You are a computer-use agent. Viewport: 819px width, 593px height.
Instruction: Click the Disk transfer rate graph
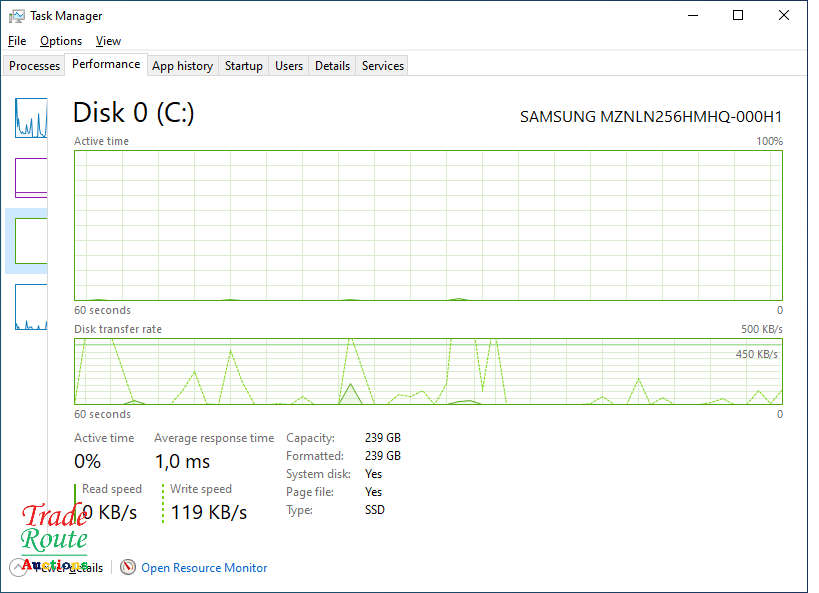pyautogui.click(x=428, y=371)
